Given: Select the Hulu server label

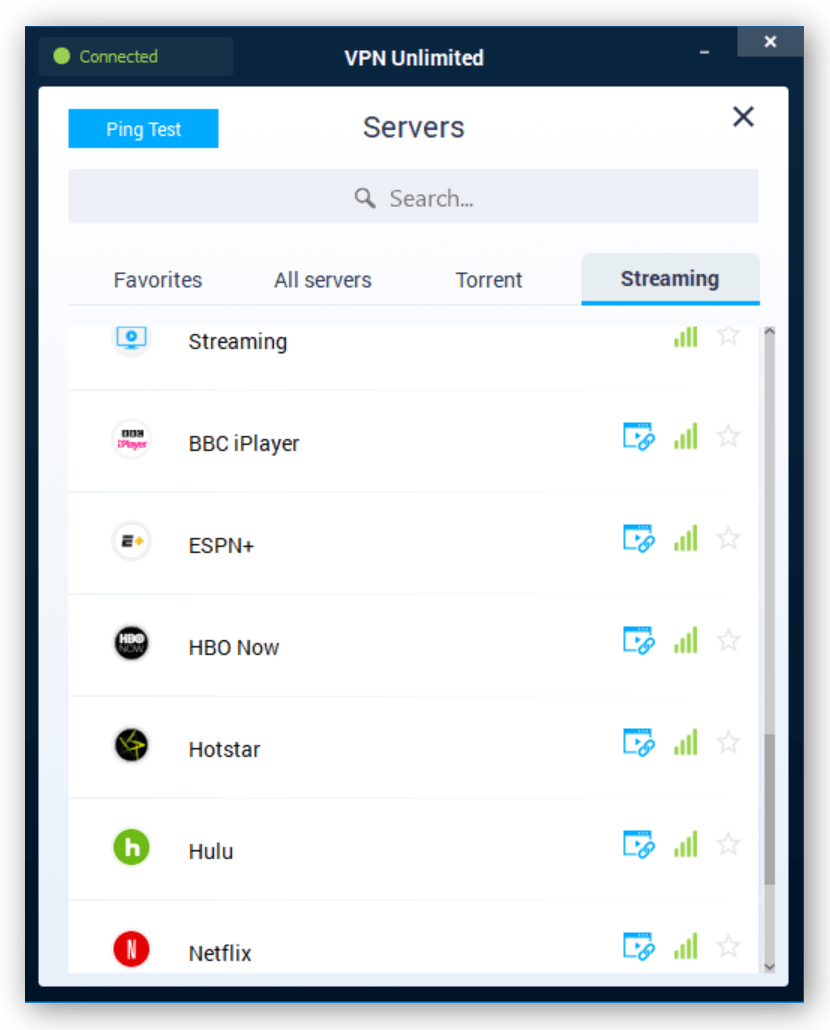Looking at the screenshot, I should (211, 851).
